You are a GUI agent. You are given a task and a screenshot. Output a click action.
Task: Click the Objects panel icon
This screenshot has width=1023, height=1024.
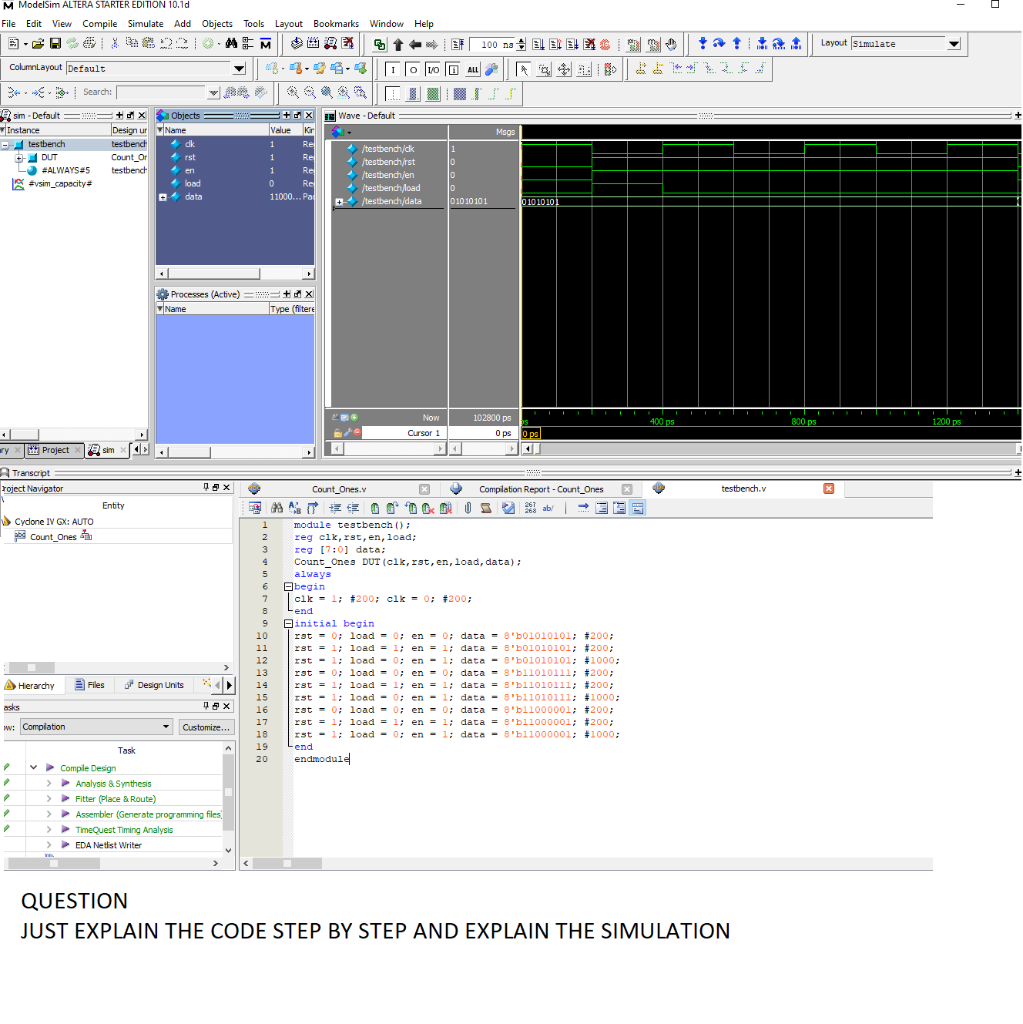[x=163, y=116]
